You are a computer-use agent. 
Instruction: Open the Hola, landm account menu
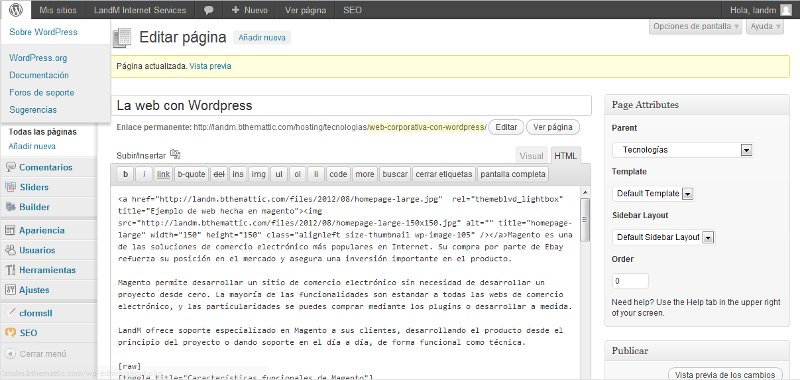pyautogui.click(x=761, y=10)
